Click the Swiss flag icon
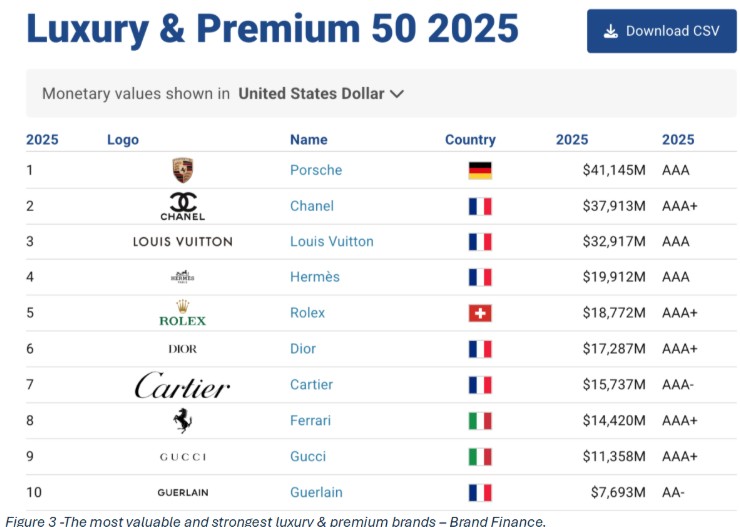Screen dimensions: 740x527 pos(480,313)
